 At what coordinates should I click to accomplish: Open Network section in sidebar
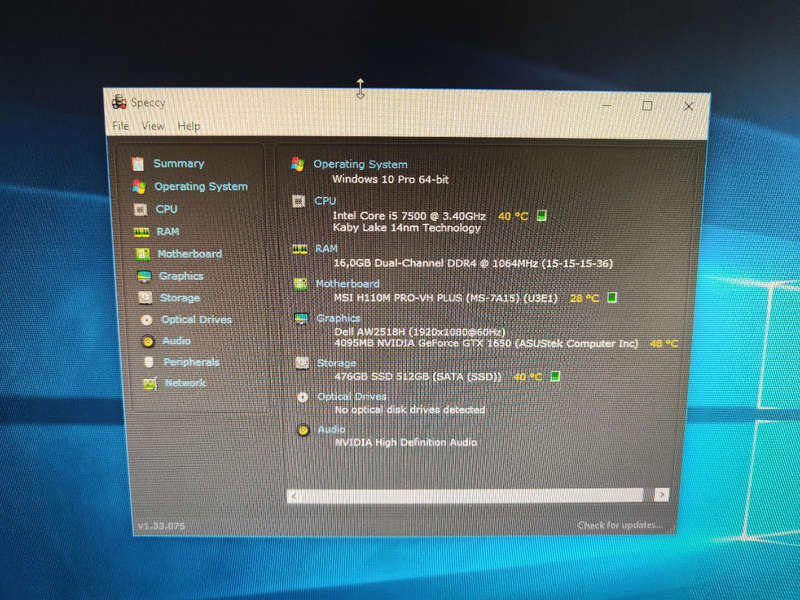point(185,383)
